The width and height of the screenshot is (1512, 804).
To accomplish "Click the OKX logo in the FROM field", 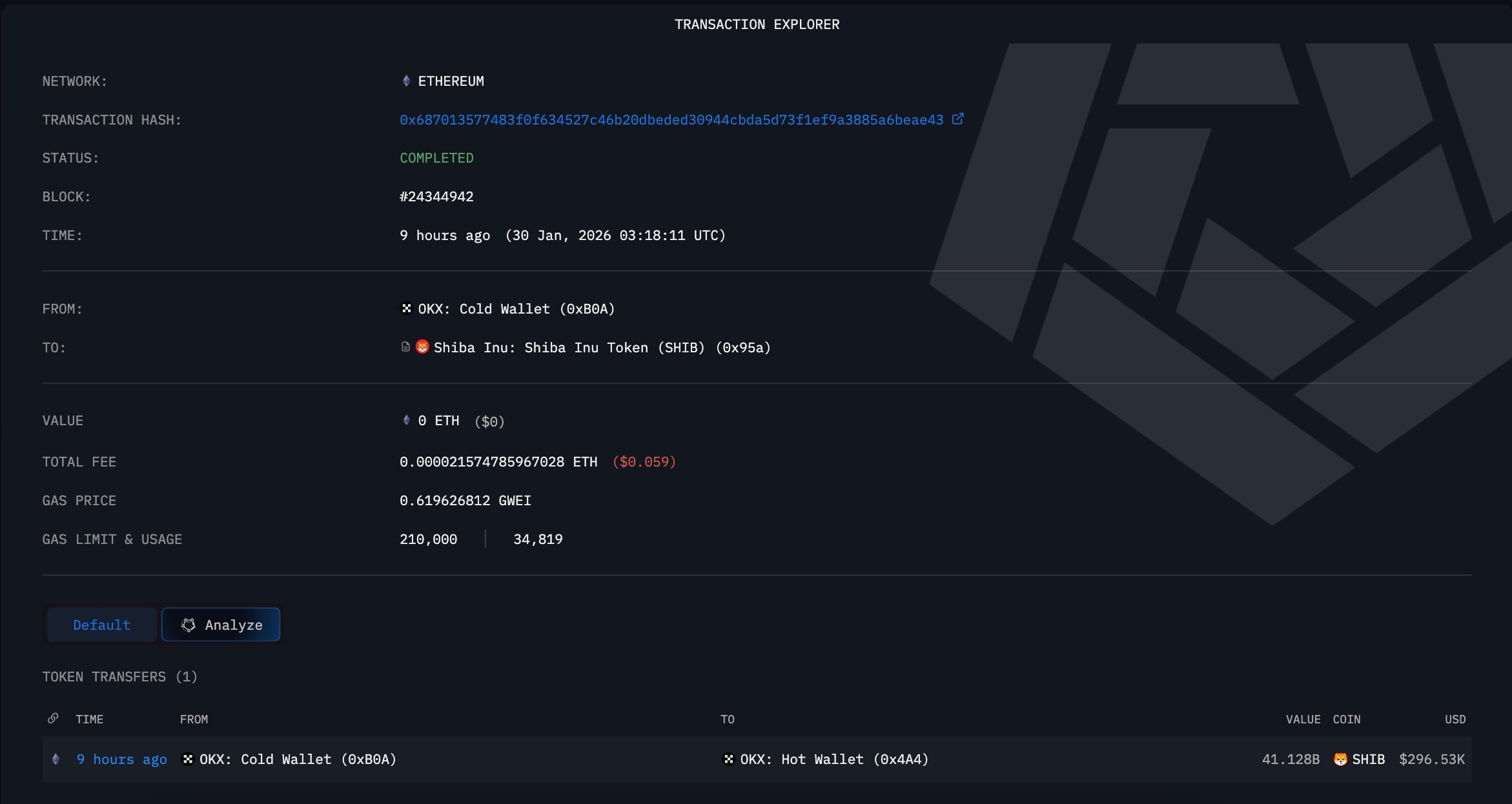I will coord(406,308).
